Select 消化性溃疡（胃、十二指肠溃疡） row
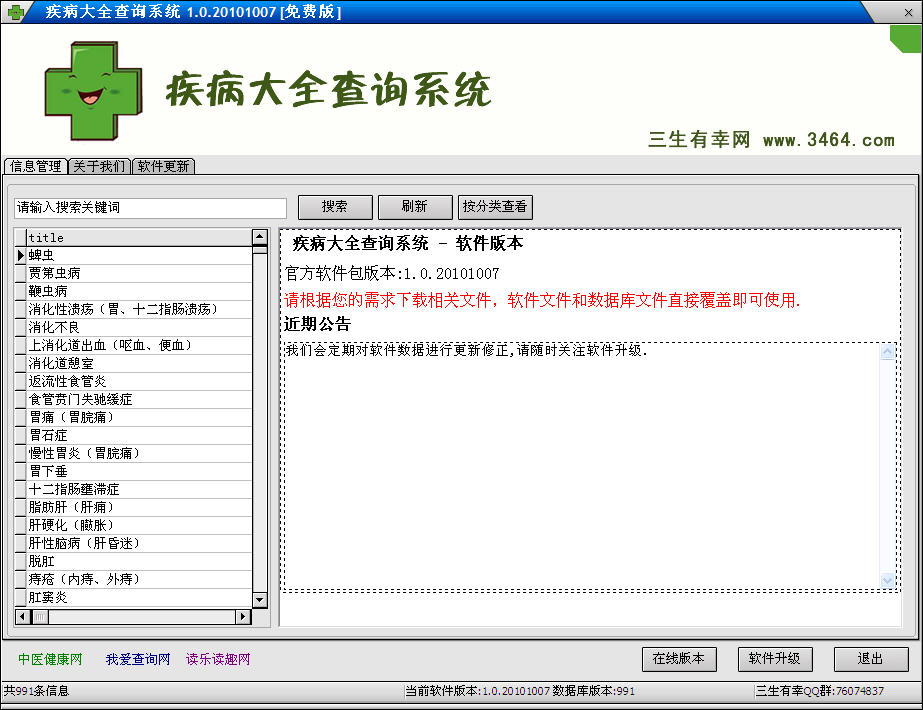The image size is (923, 710). [139, 309]
